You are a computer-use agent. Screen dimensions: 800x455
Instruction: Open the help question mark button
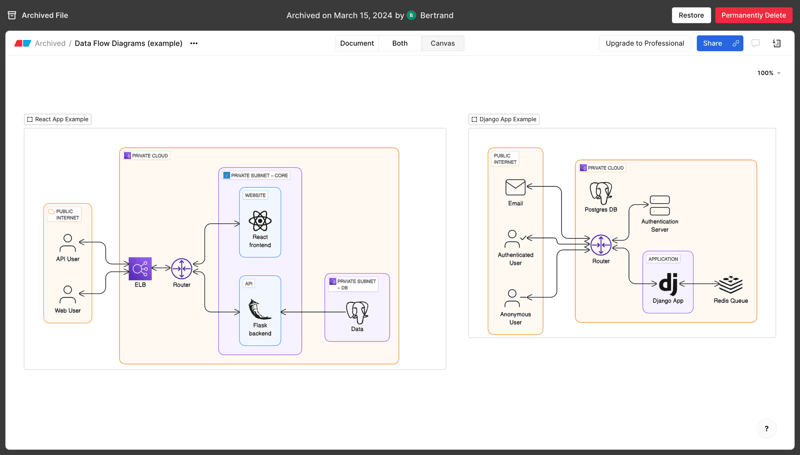tap(767, 429)
